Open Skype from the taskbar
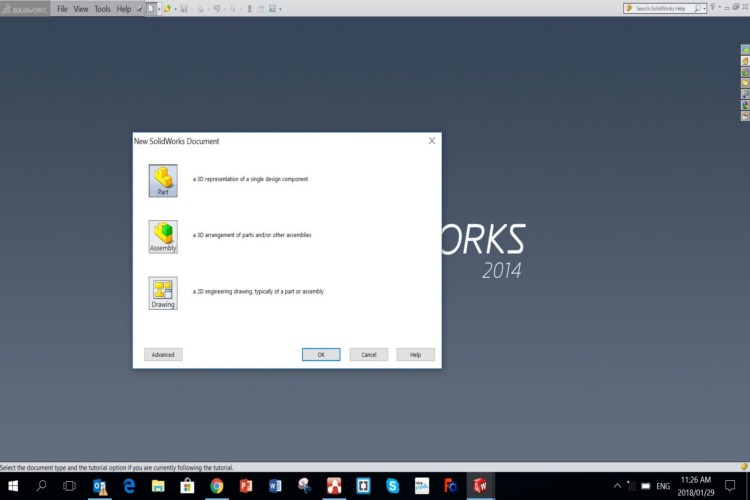This screenshot has width=750, height=500. (x=392, y=486)
